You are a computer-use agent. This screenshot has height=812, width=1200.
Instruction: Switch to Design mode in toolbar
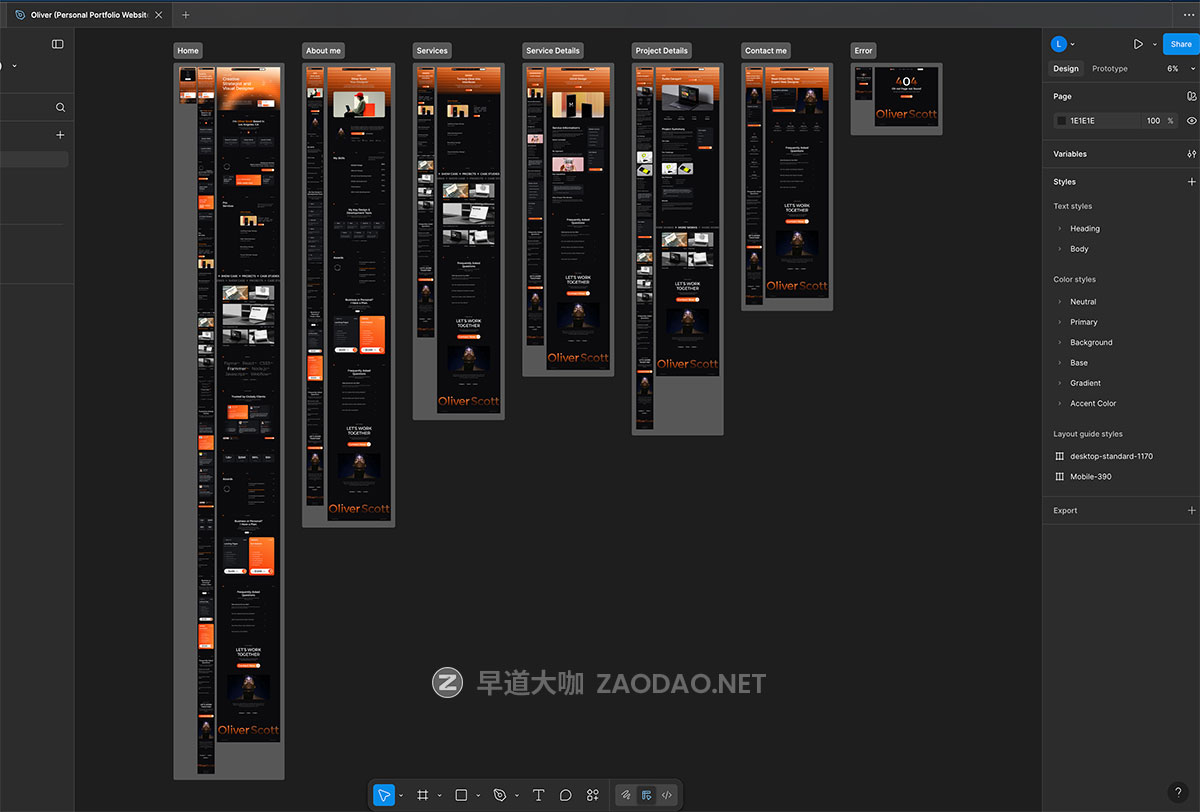click(x=647, y=795)
